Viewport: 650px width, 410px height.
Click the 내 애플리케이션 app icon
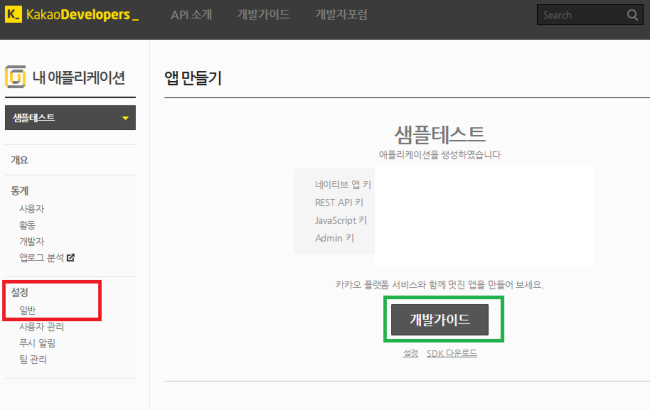coord(16,78)
